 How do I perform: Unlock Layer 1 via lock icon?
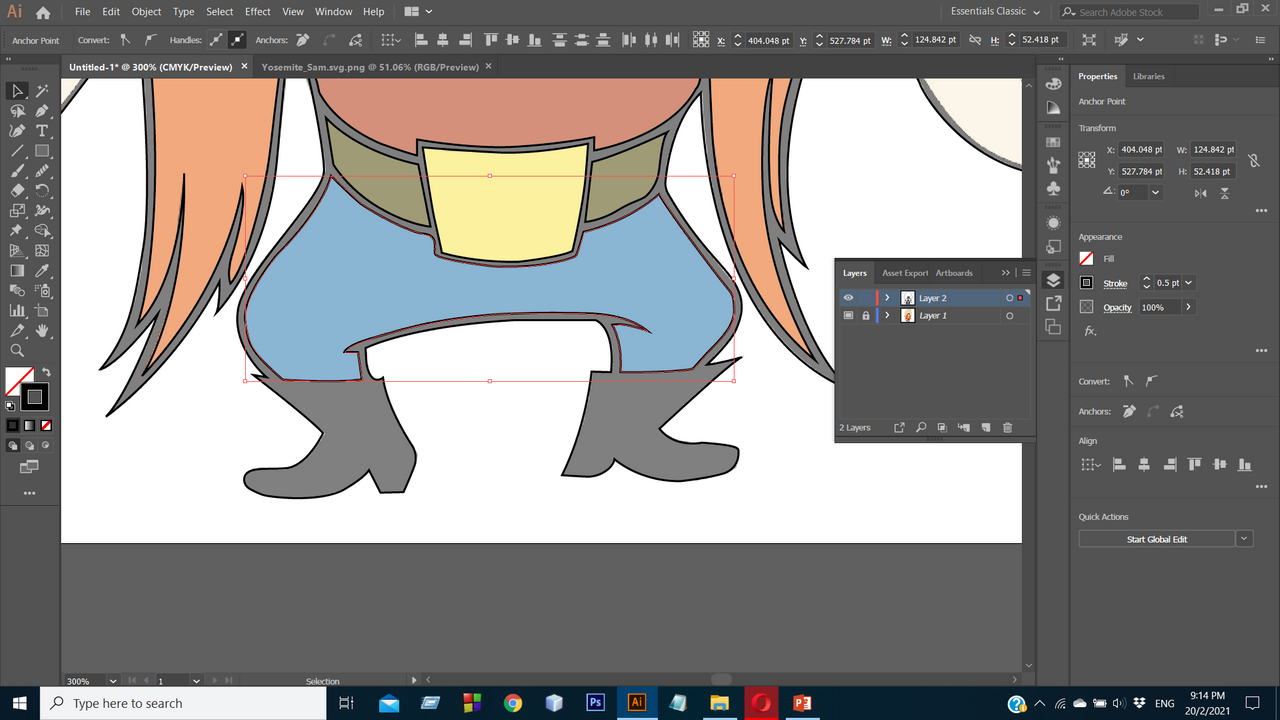pos(866,316)
